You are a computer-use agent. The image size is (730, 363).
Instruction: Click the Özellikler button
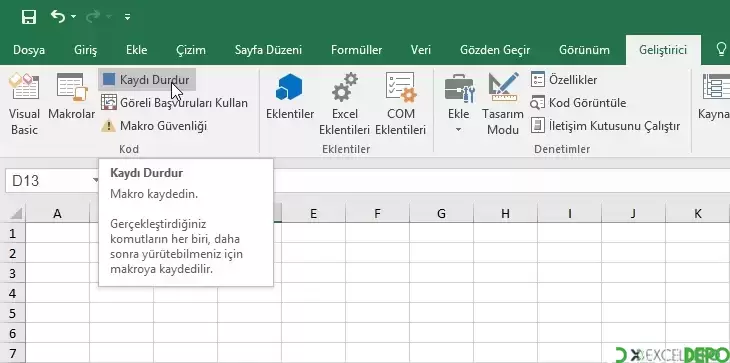(564, 80)
